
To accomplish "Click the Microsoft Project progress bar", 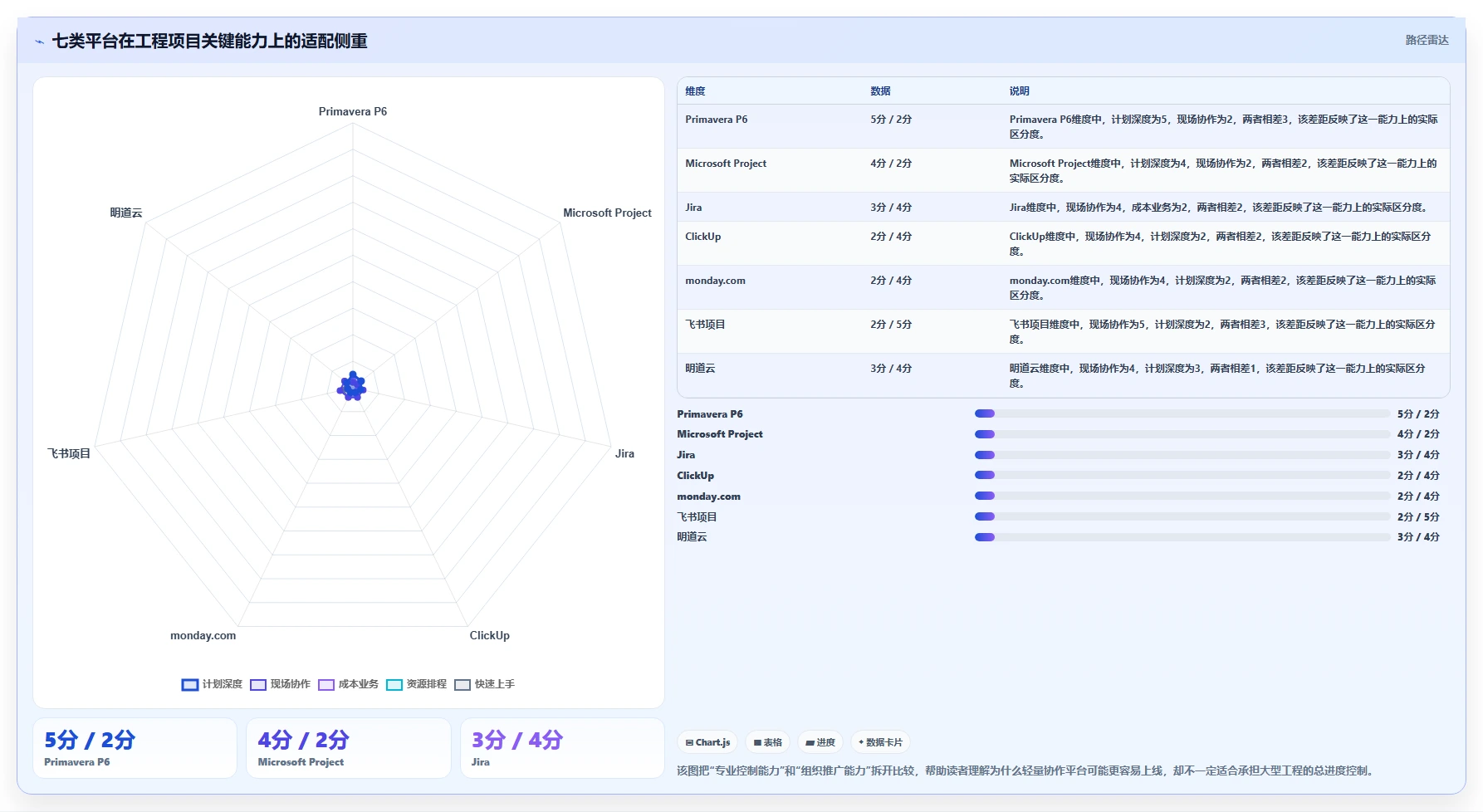I will tap(1182, 434).
